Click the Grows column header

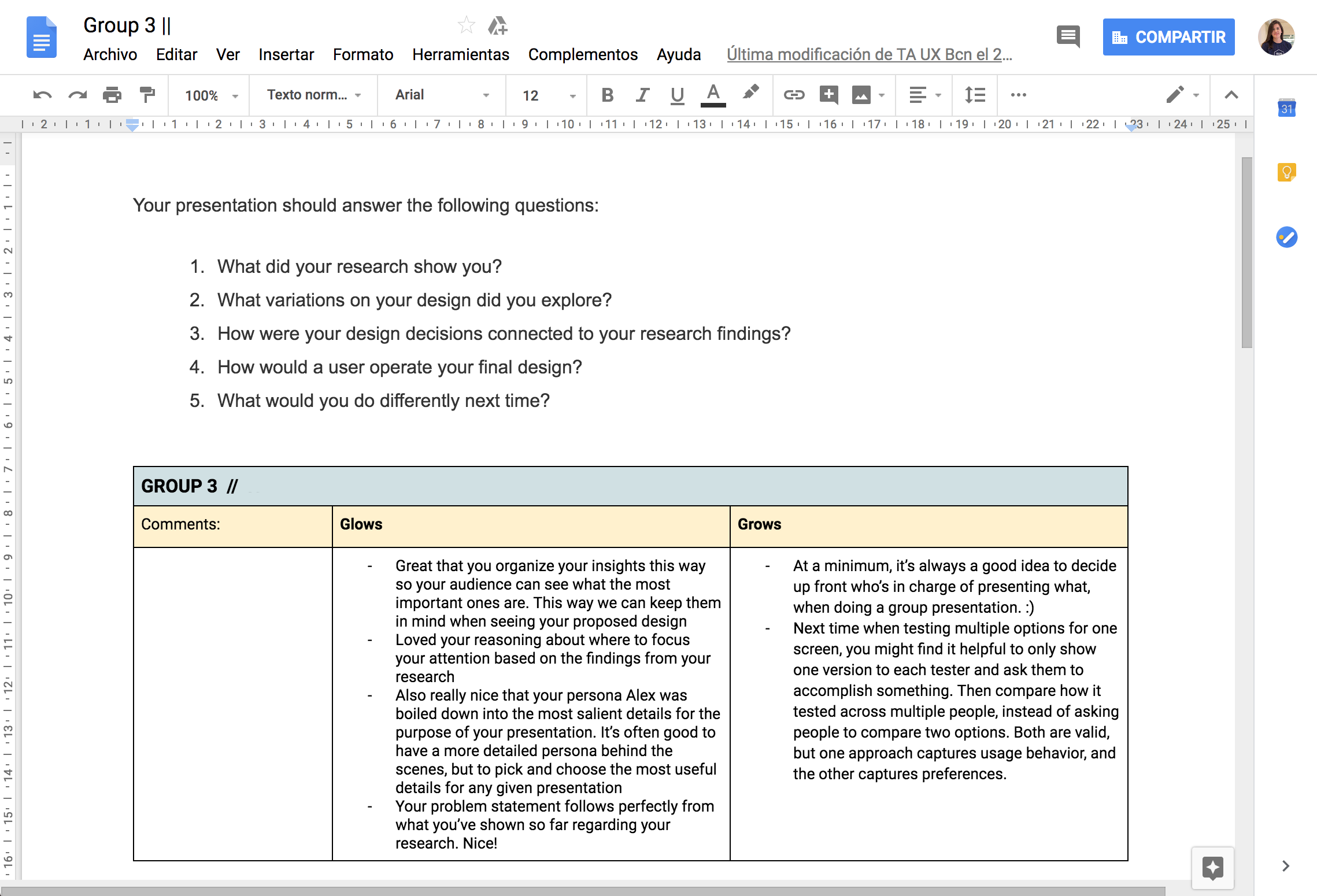(929, 527)
